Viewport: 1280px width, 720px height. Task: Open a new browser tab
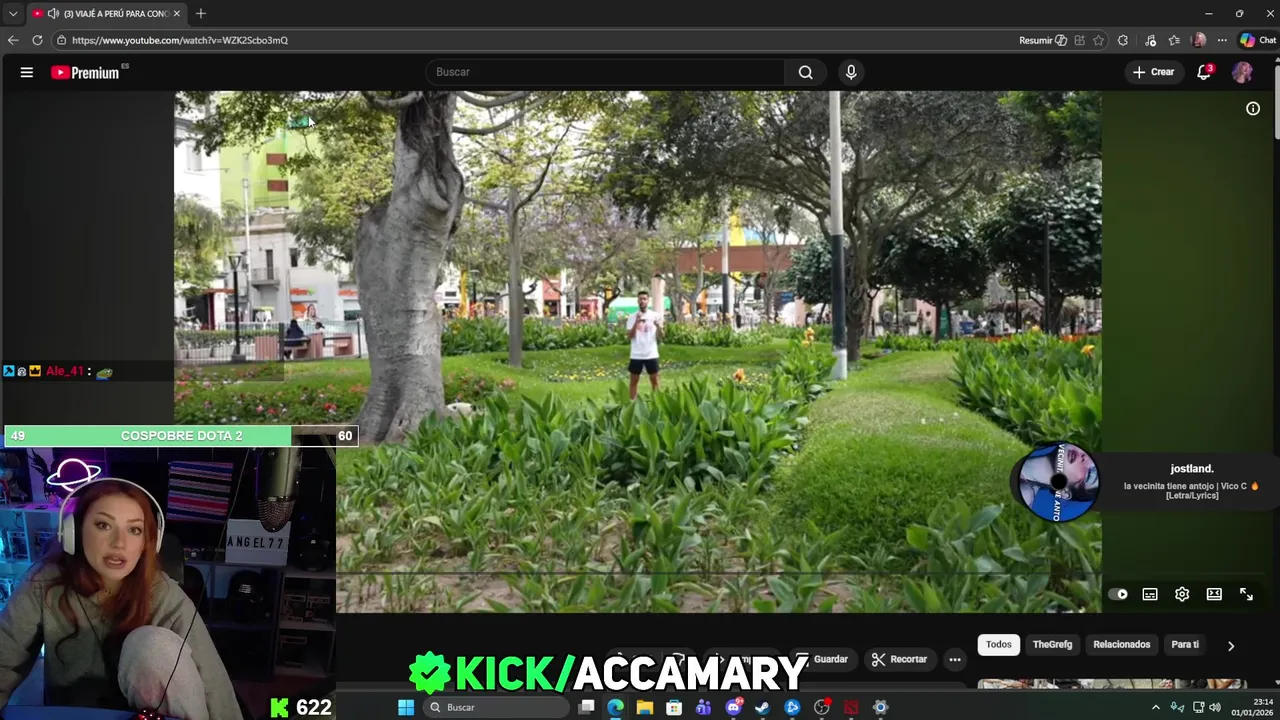(x=201, y=13)
